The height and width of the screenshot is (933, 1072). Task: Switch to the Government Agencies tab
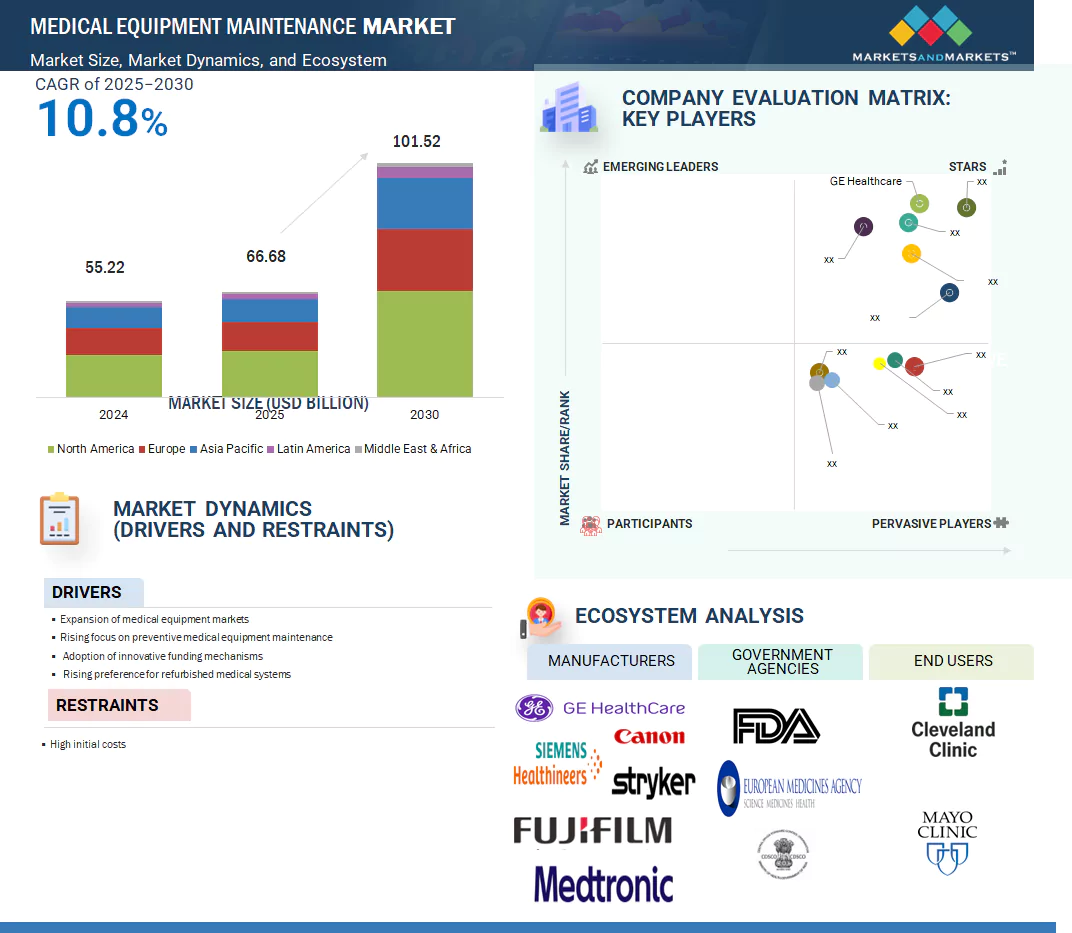(x=781, y=661)
